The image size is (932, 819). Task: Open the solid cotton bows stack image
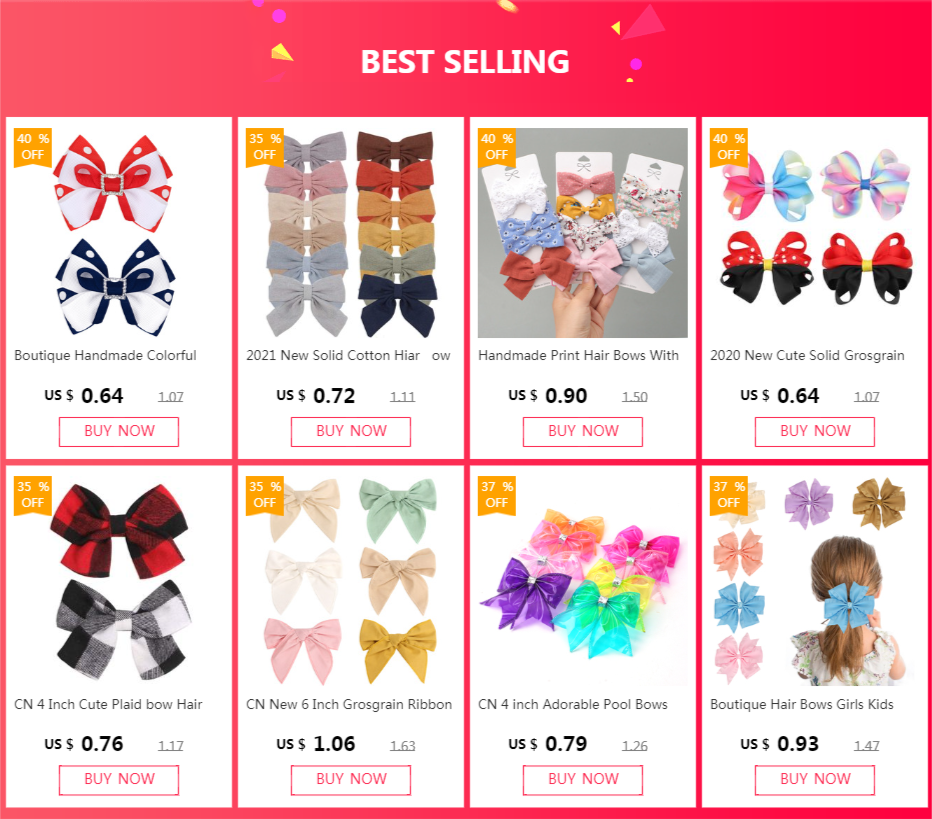[x=351, y=233]
